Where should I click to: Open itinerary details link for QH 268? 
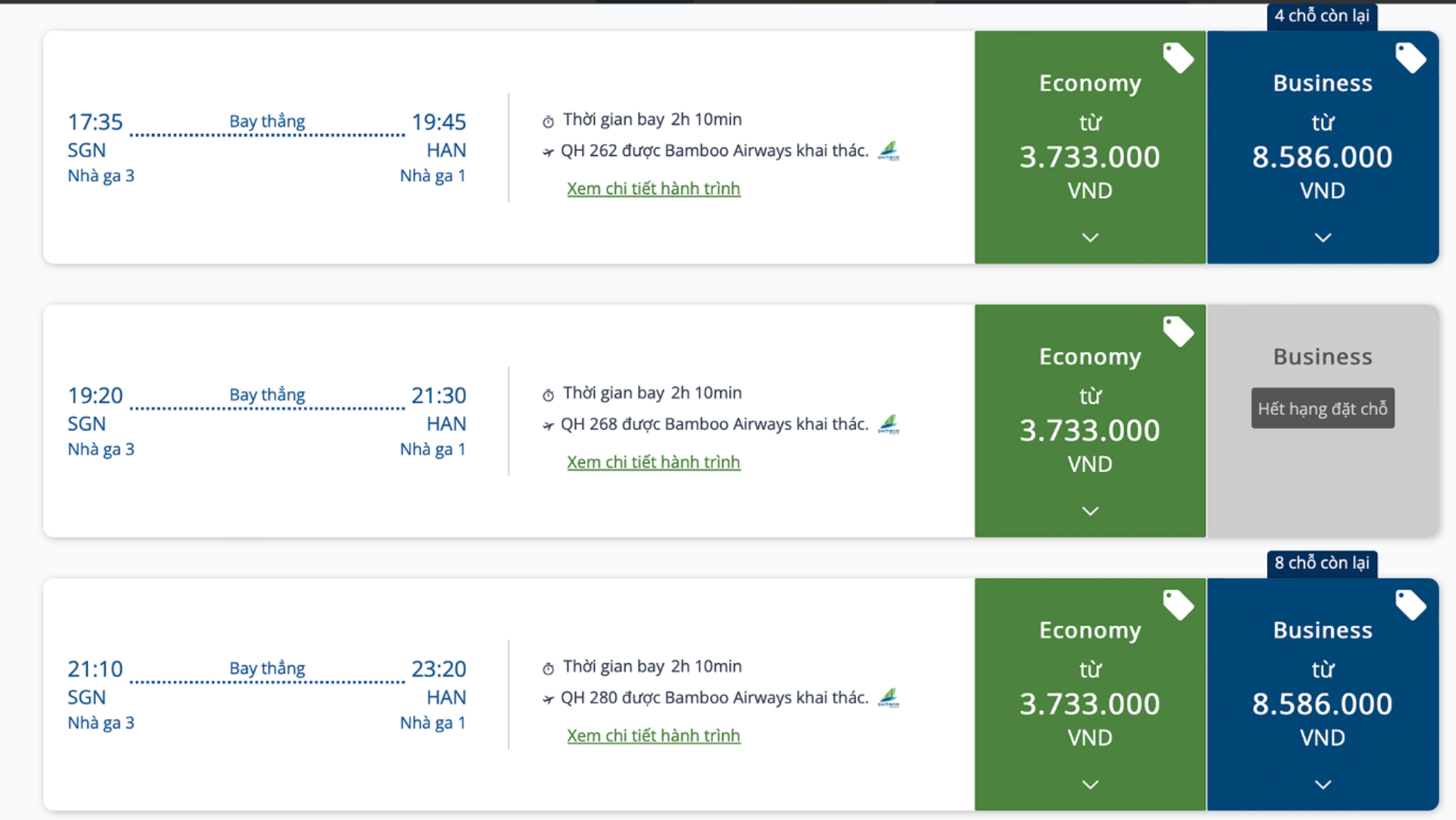[x=653, y=462]
